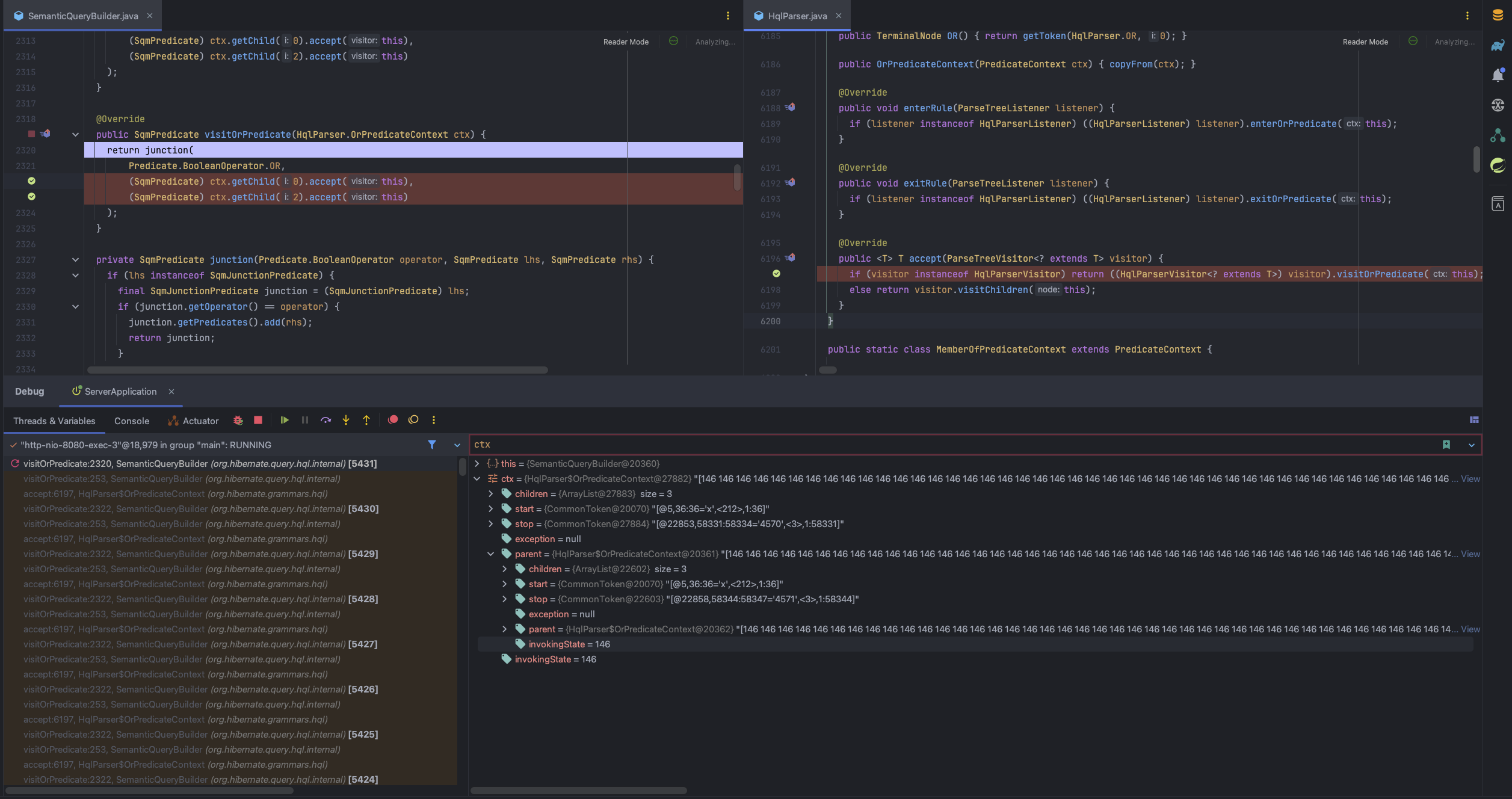The height and width of the screenshot is (799, 1512).
Task: Collapse the fold at line 2330
Action: coord(75,306)
